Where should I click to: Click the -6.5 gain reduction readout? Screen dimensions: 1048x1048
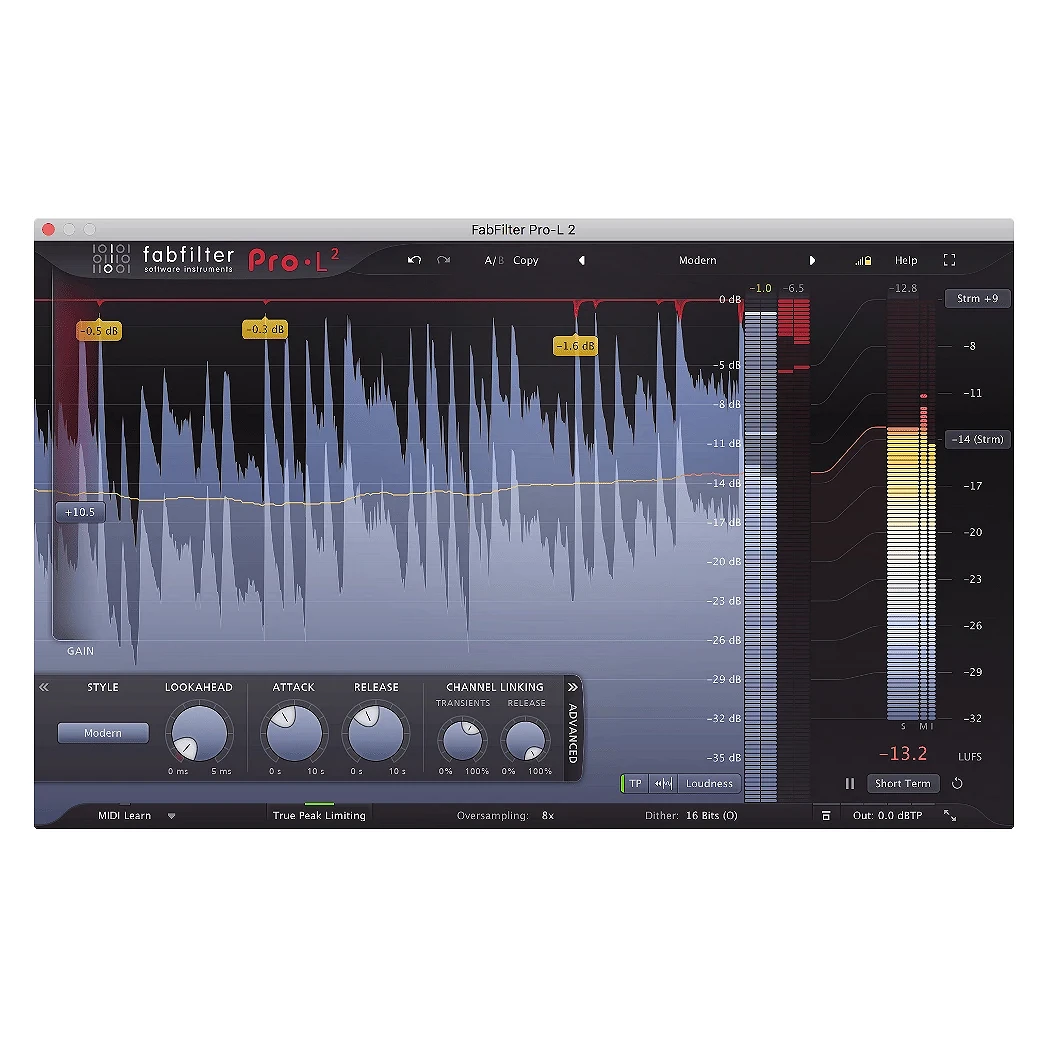click(793, 288)
